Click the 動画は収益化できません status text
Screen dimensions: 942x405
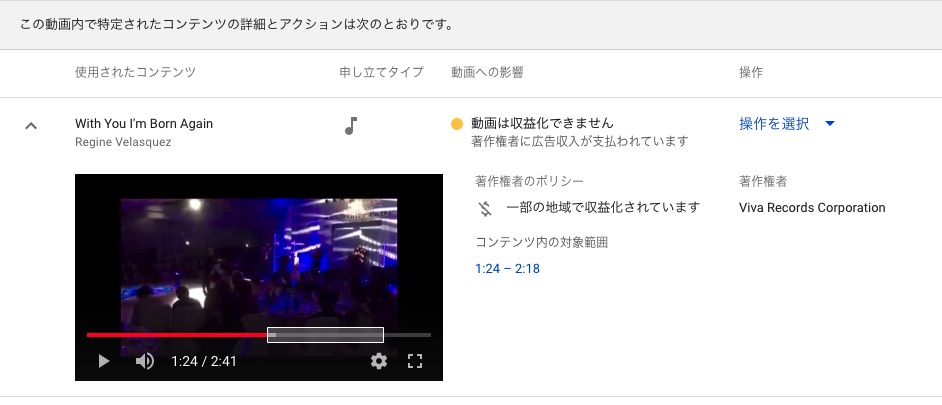(x=542, y=123)
